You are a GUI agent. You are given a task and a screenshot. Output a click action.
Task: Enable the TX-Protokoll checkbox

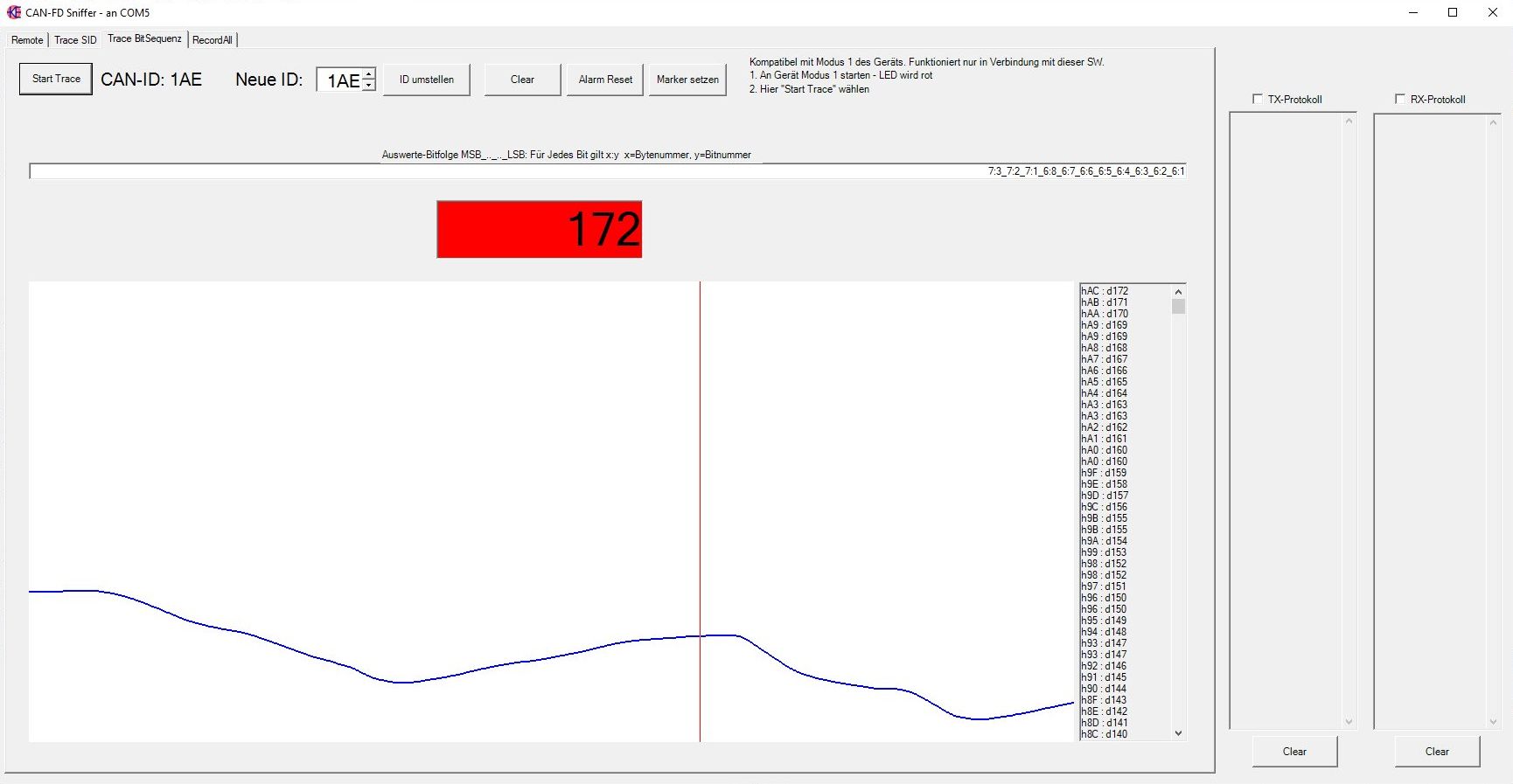pos(1258,99)
